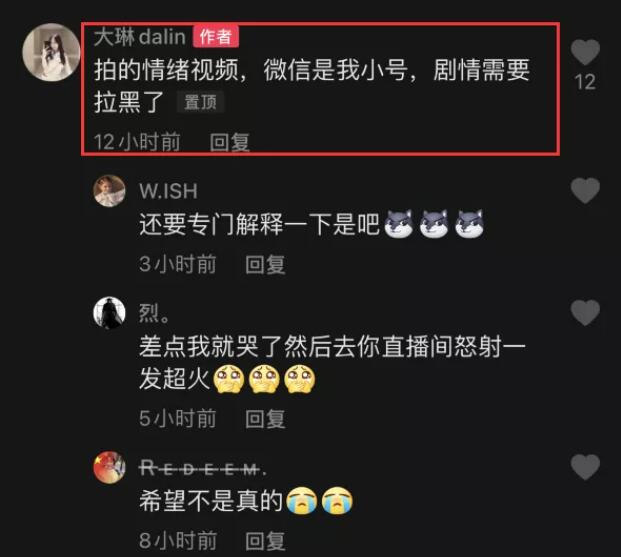621x557 pixels.
Task: Open REDEEM user's avatar
Action: (109, 467)
